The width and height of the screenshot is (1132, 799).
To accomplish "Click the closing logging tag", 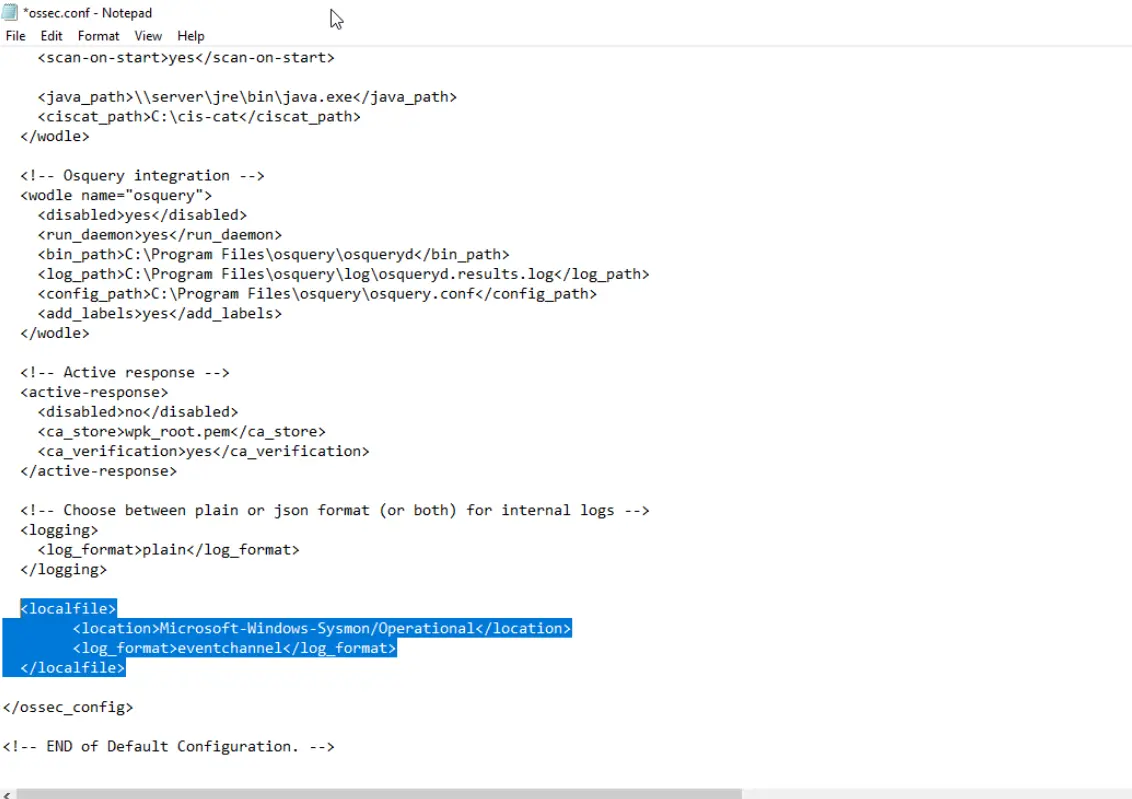I will (64, 569).
